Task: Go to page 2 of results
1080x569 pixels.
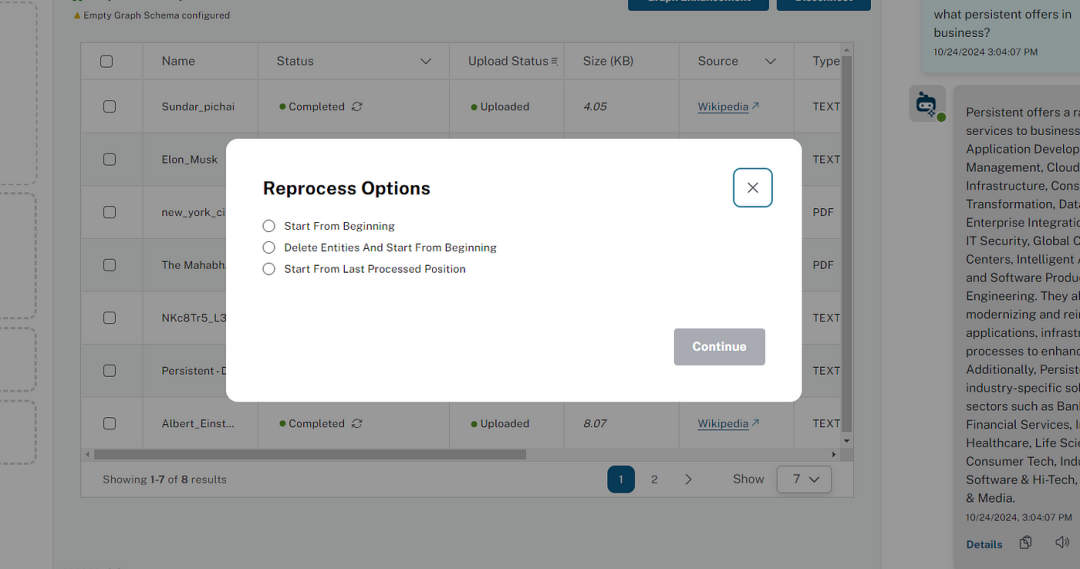Action: pos(654,479)
